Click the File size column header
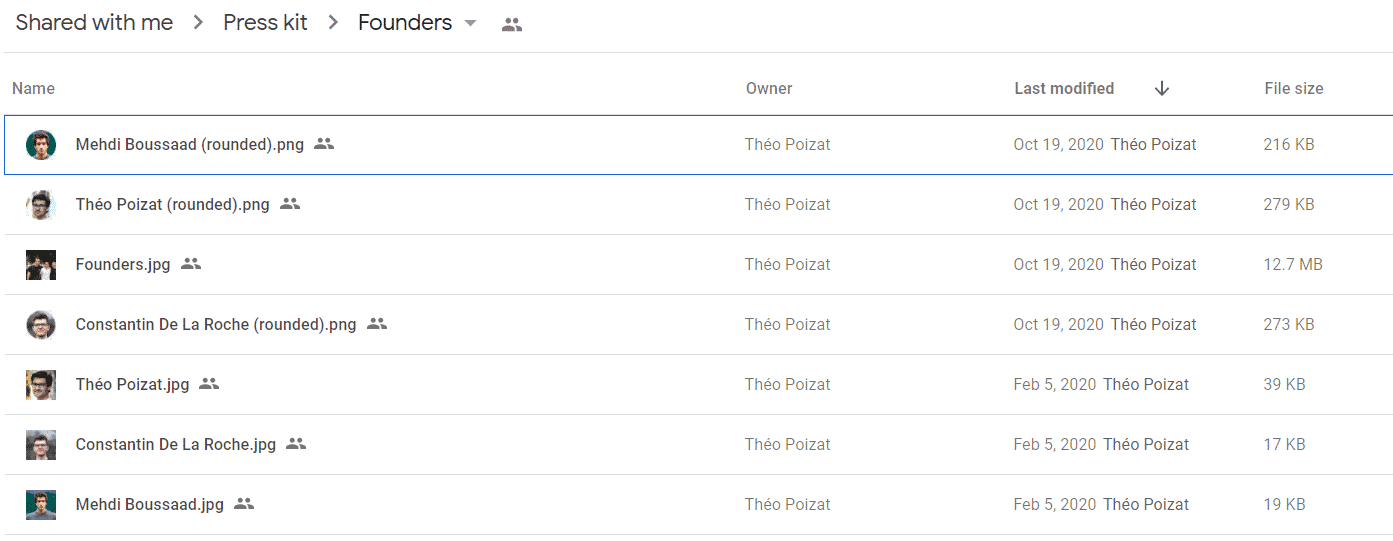This screenshot has width=1393, height=541. point(1293,88)
